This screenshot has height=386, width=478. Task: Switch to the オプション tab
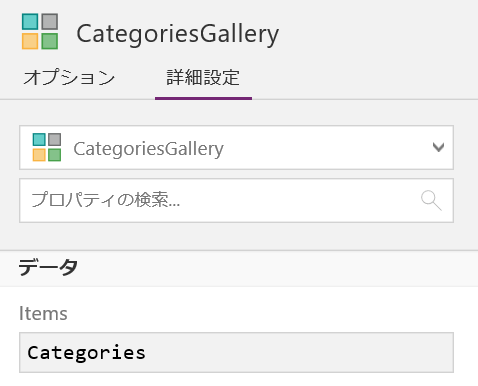[x=69, y=77]
